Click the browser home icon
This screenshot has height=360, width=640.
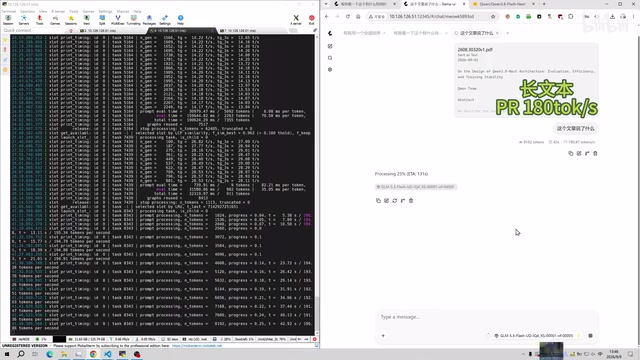coord(358,16)
